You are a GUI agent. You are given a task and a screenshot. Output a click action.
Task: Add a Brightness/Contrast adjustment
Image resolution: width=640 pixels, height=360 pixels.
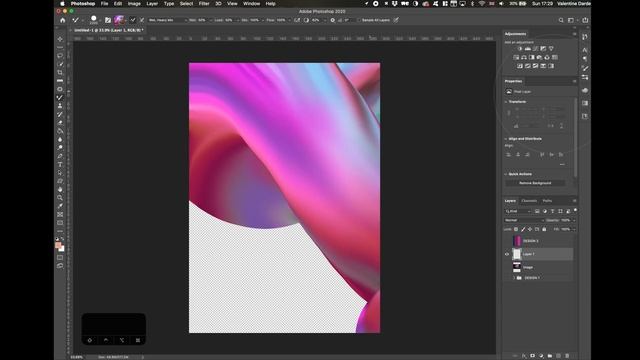[520, 49]
